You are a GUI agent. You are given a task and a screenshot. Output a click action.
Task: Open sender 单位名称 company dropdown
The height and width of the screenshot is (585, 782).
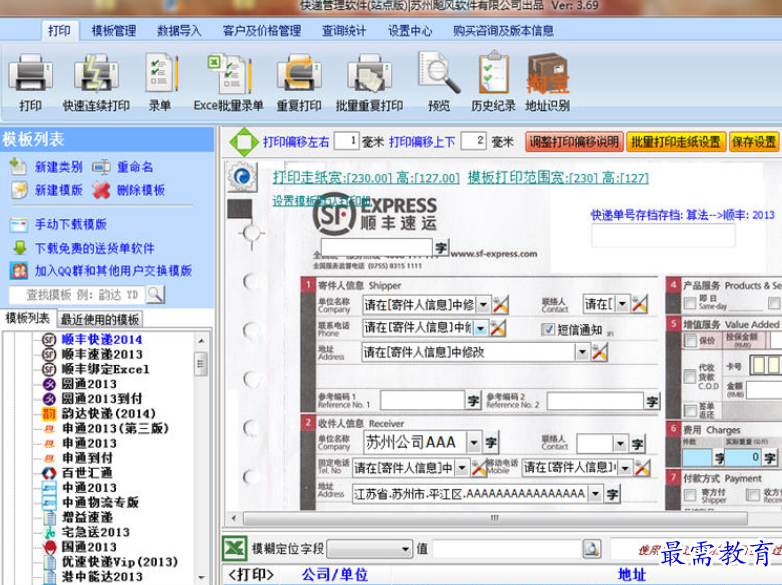[x=483, y=304]
